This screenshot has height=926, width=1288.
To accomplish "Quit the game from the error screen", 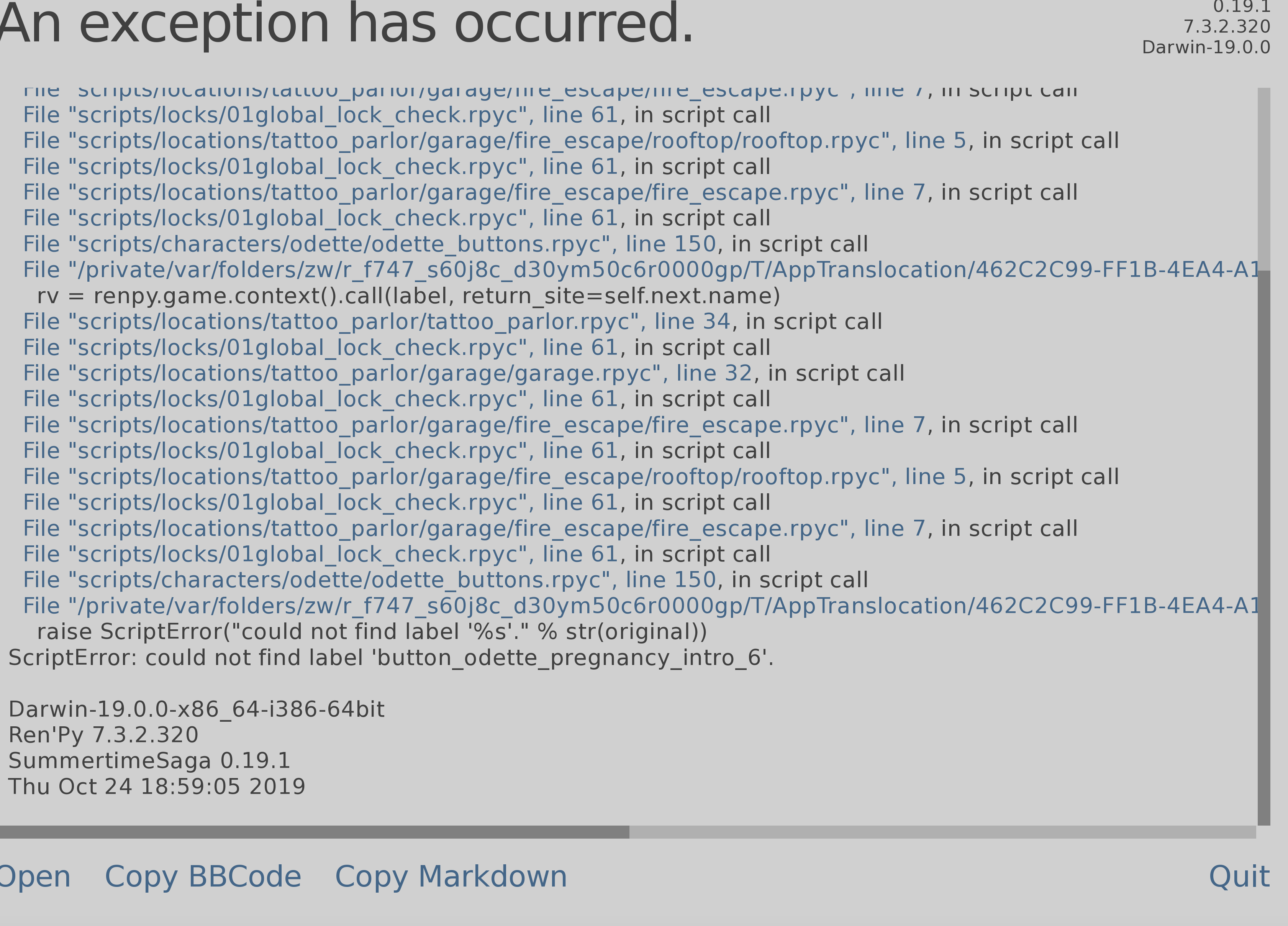I will [1239, 877].
